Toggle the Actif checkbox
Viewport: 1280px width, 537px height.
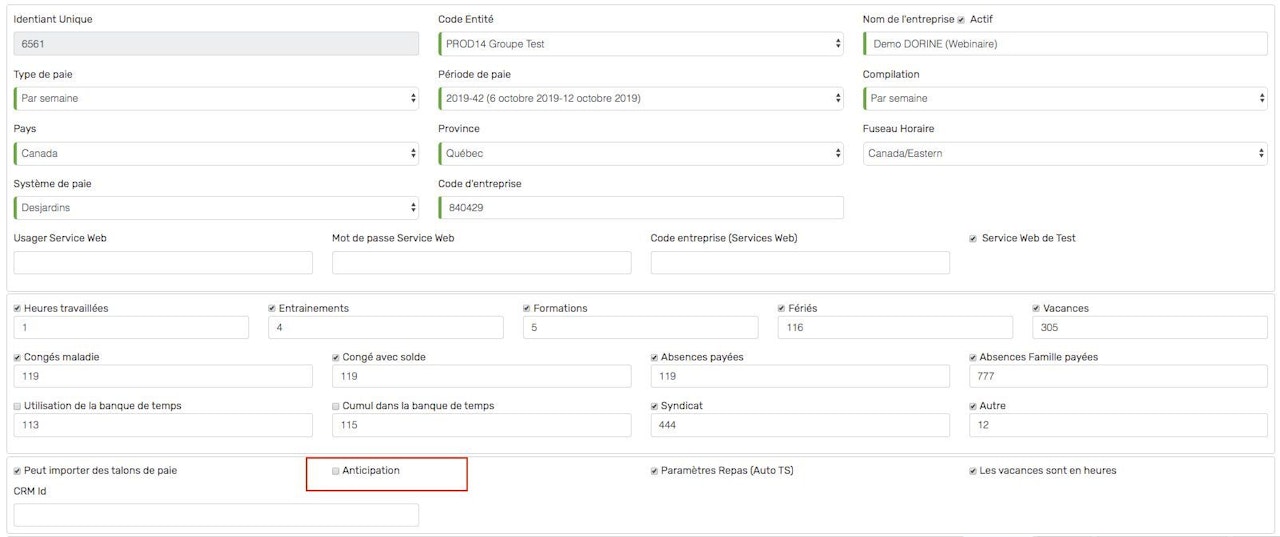(961, 20)
